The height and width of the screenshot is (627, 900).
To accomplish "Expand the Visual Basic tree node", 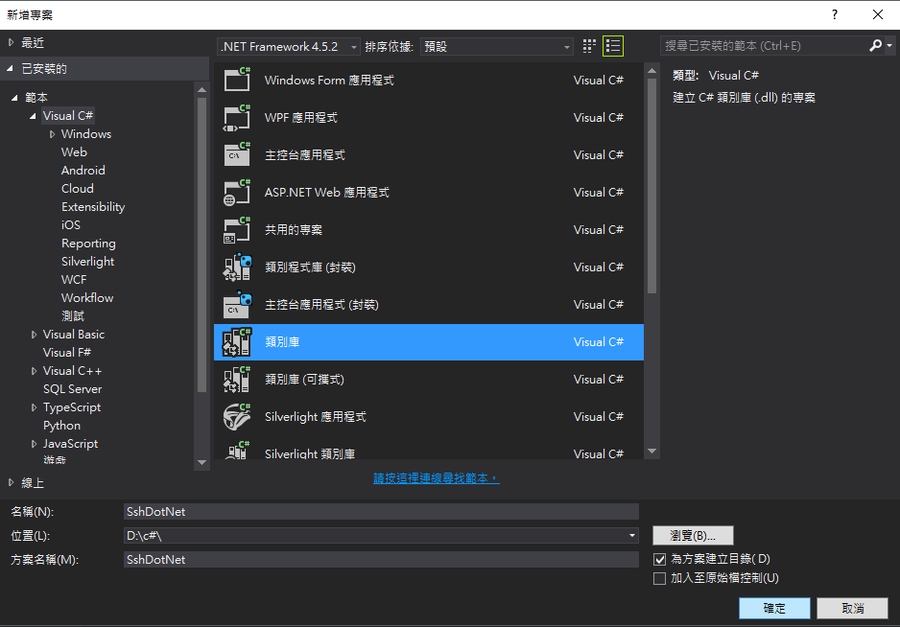I will click(34, 334).
